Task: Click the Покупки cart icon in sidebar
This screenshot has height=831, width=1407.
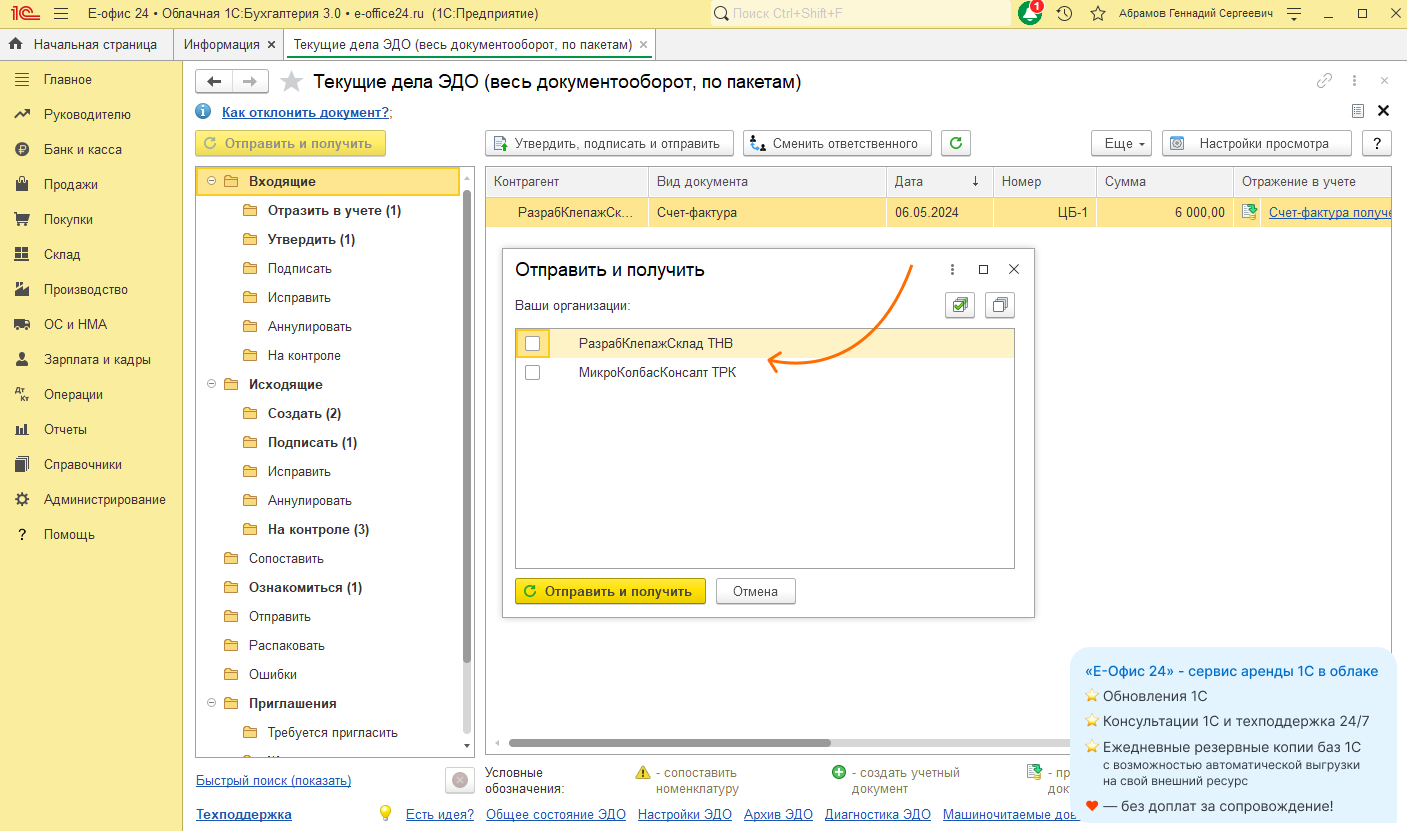Action: (21, 219)
